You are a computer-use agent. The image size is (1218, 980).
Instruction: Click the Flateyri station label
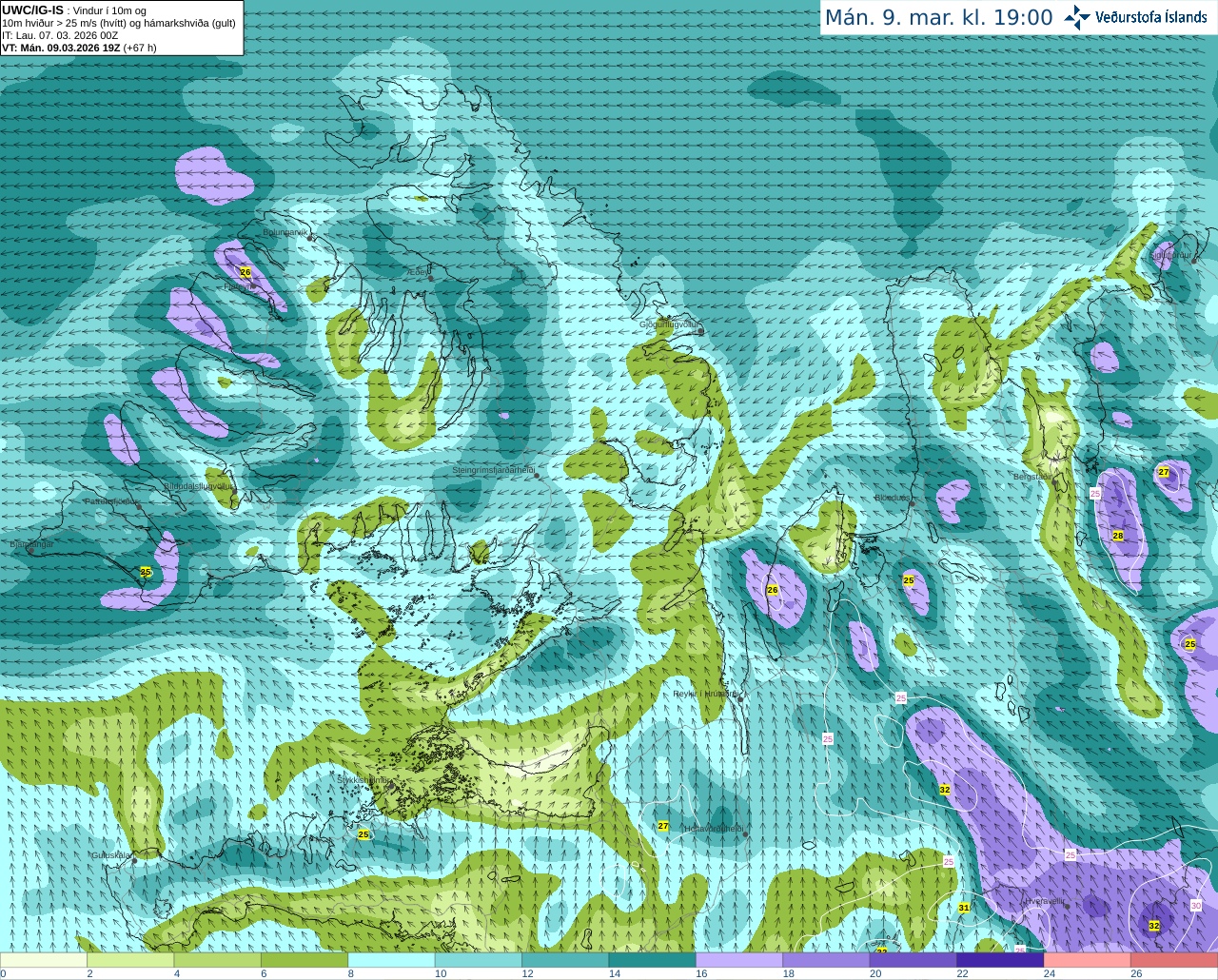pyautogui.click(x=238, y=285)
